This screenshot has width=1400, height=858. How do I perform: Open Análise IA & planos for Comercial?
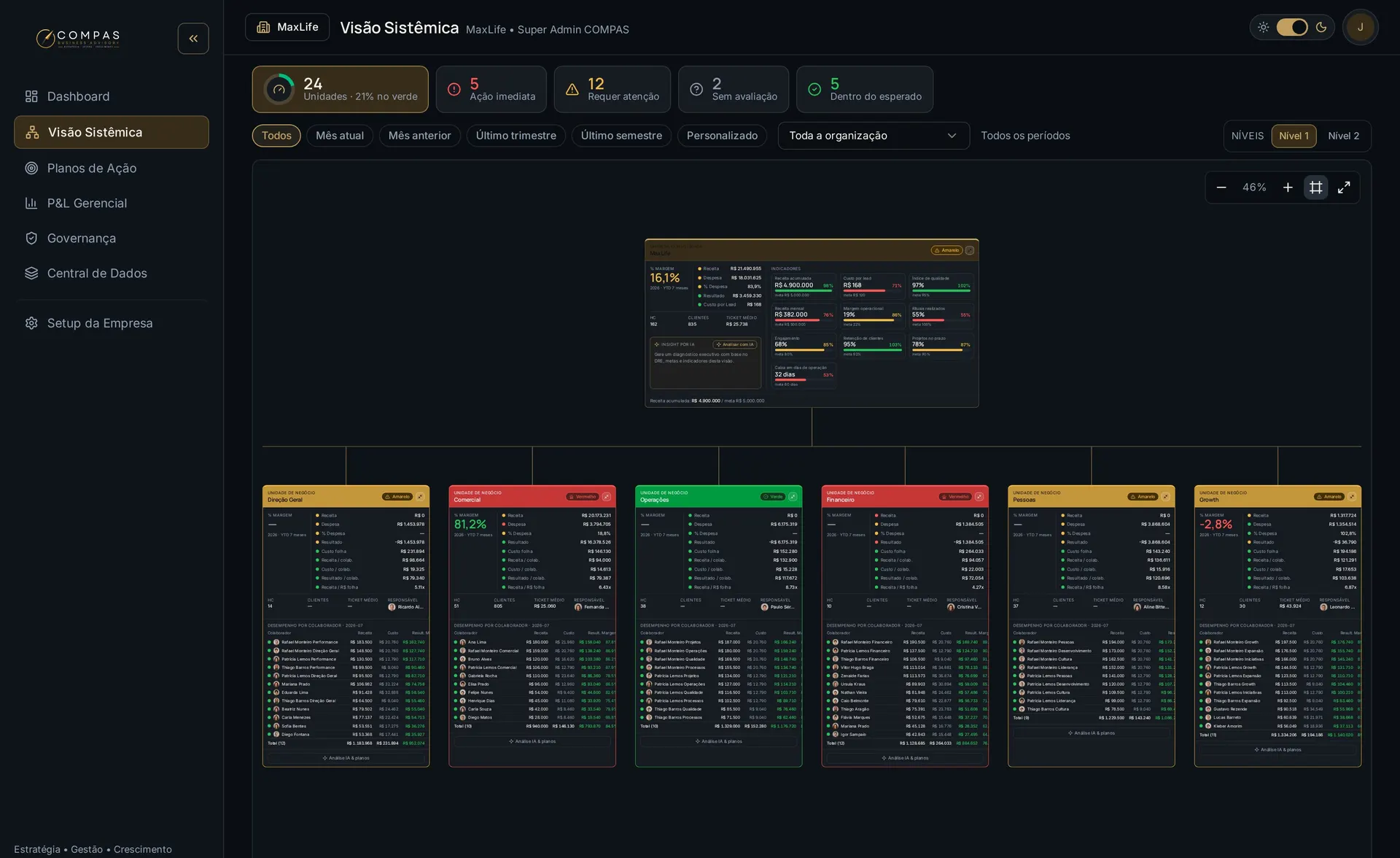pyautogui.click(x=532, y=741)
